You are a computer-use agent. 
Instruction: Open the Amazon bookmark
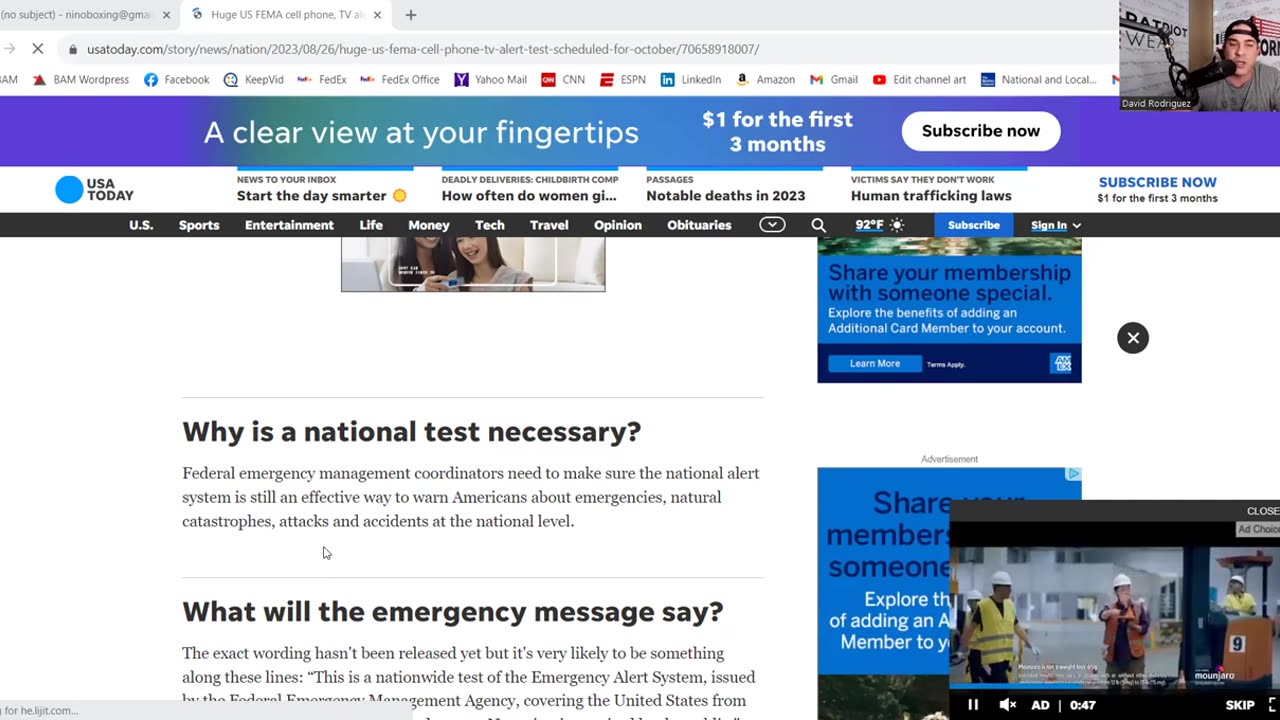tap(765, 79)
